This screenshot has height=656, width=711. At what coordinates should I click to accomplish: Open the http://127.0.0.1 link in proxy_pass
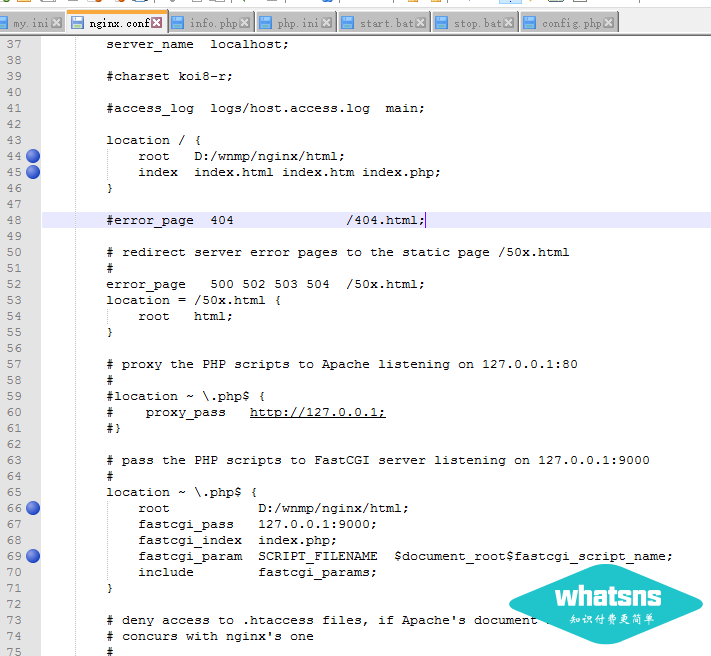click(317, 412)
